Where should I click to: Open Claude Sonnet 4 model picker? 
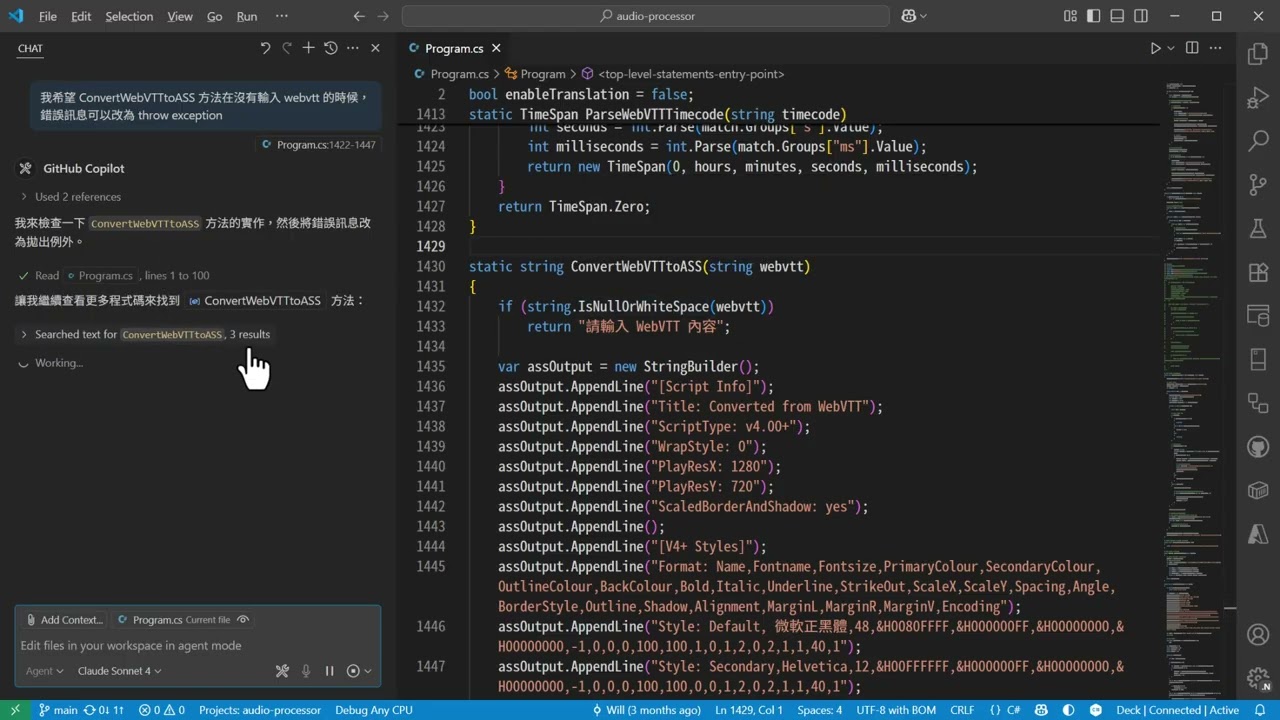pyautogui.click(x=119, y=671)
